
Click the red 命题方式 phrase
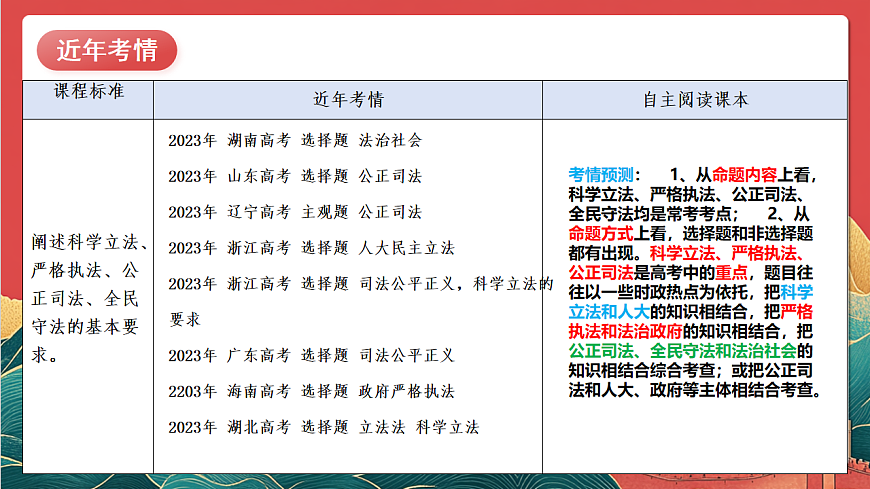click(601, 234)
